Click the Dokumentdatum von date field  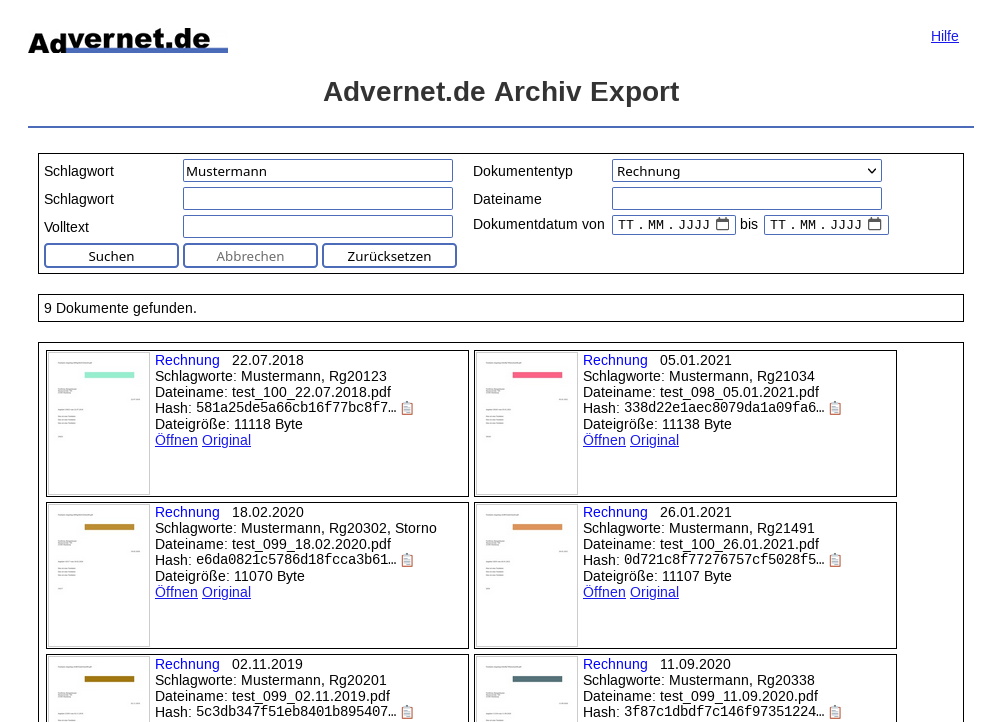pyautogui.click(x=674, y=225)
